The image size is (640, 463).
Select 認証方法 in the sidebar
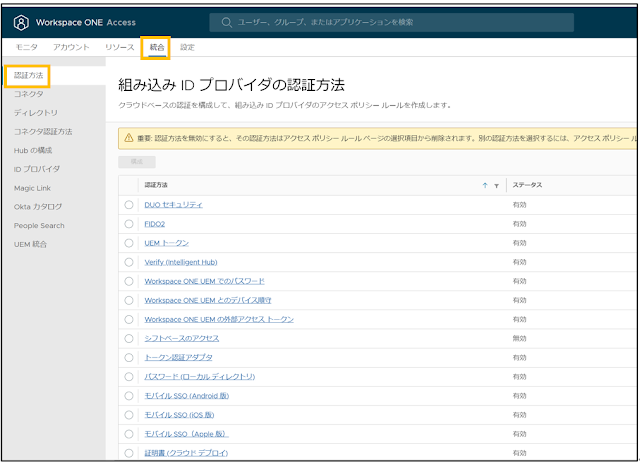(28, 76)
